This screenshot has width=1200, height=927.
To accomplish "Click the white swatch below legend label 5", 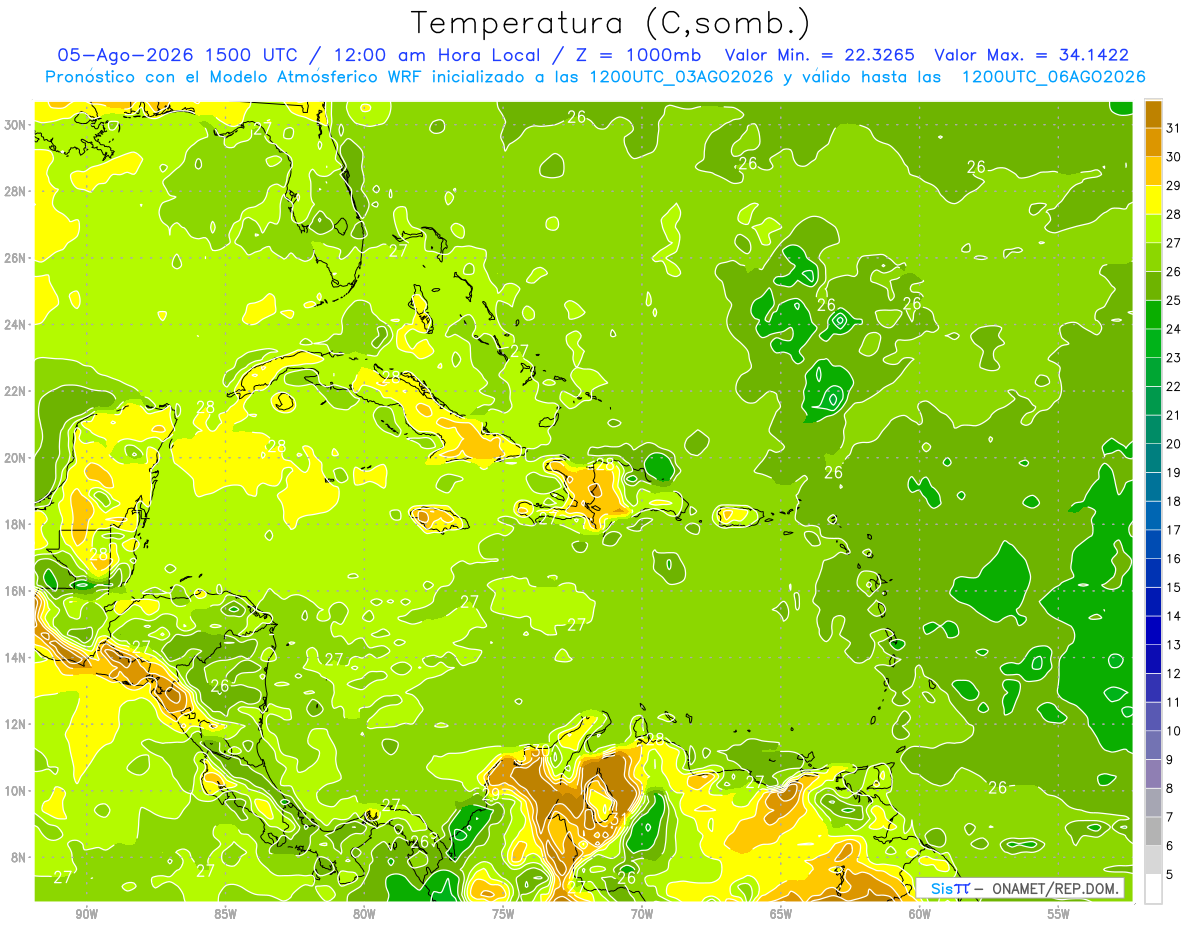I will point(1153,889).
